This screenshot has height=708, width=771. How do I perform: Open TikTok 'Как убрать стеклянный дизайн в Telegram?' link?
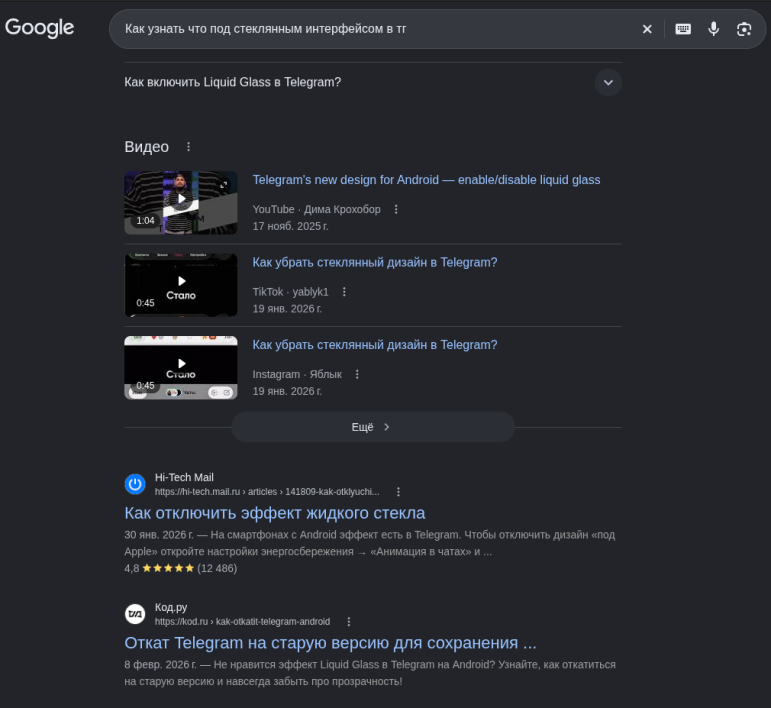(x=375, y=263)
